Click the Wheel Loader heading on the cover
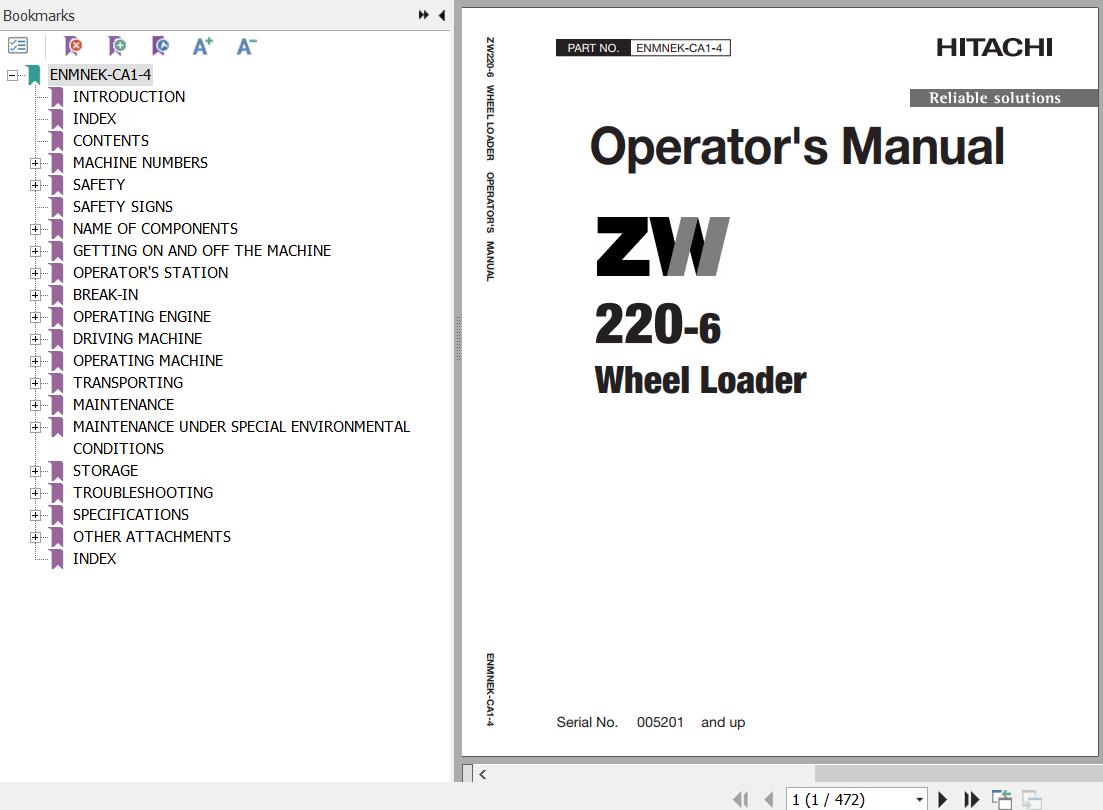 point(700,381)
